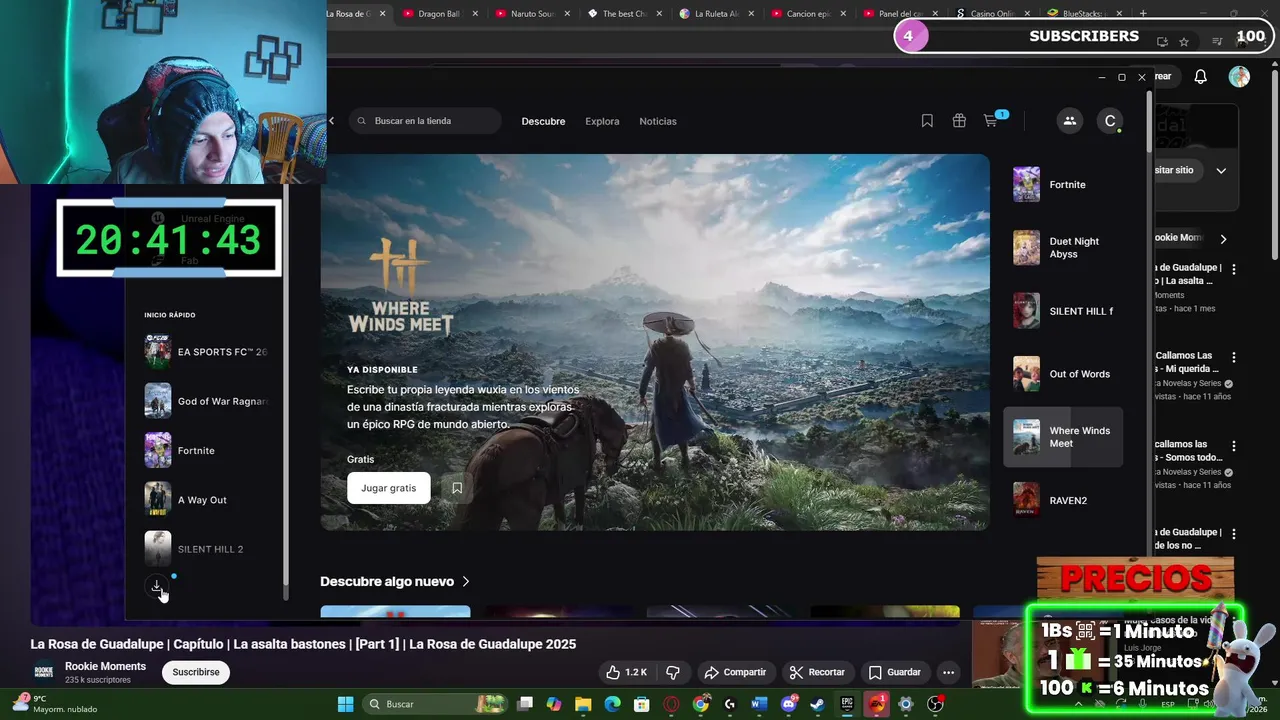This screenshot has width=1280, height=720.
Task: Subscribe with the Suscribirse button
Action: click(196, 672)
